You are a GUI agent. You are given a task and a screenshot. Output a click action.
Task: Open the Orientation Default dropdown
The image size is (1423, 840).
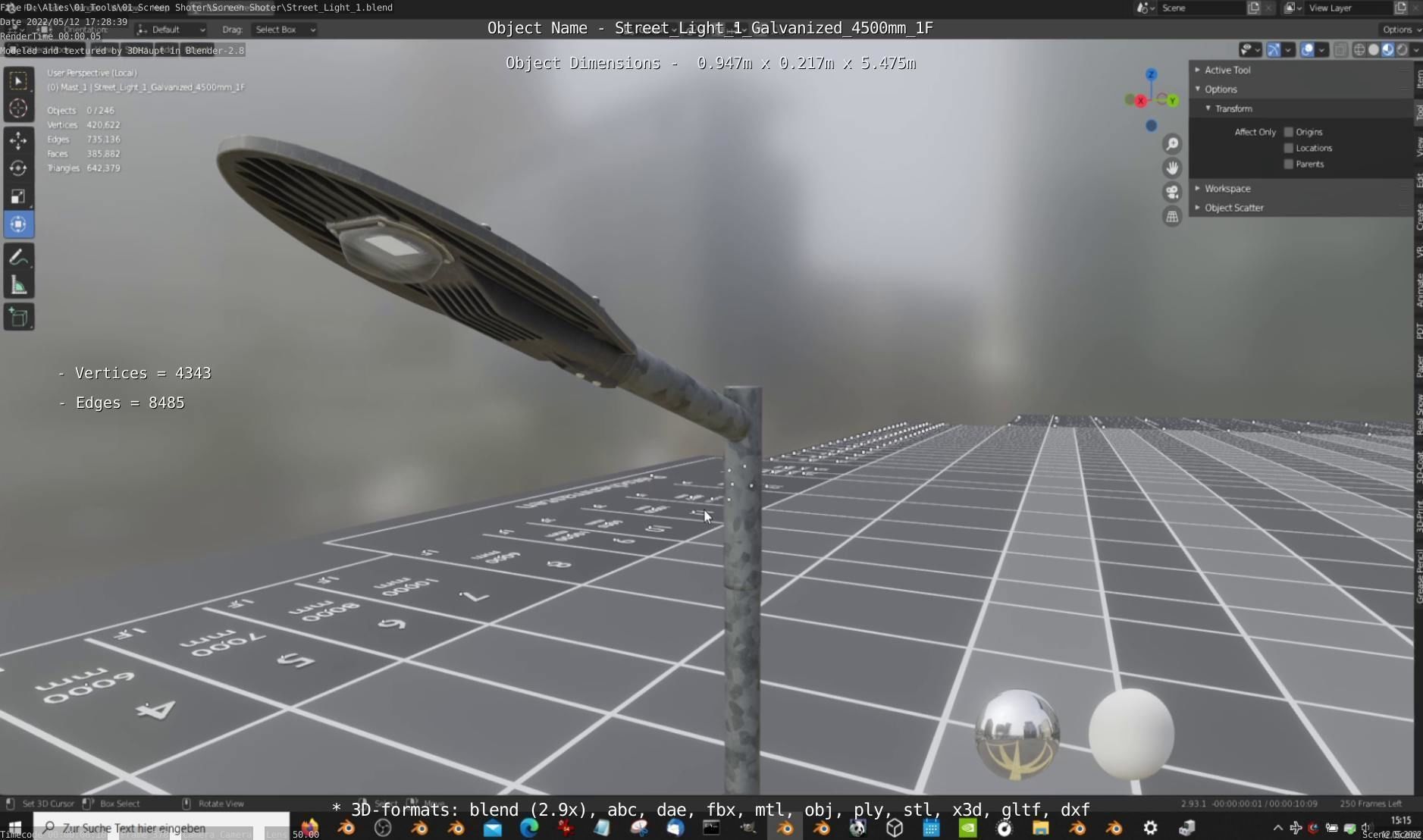[171, 30]
